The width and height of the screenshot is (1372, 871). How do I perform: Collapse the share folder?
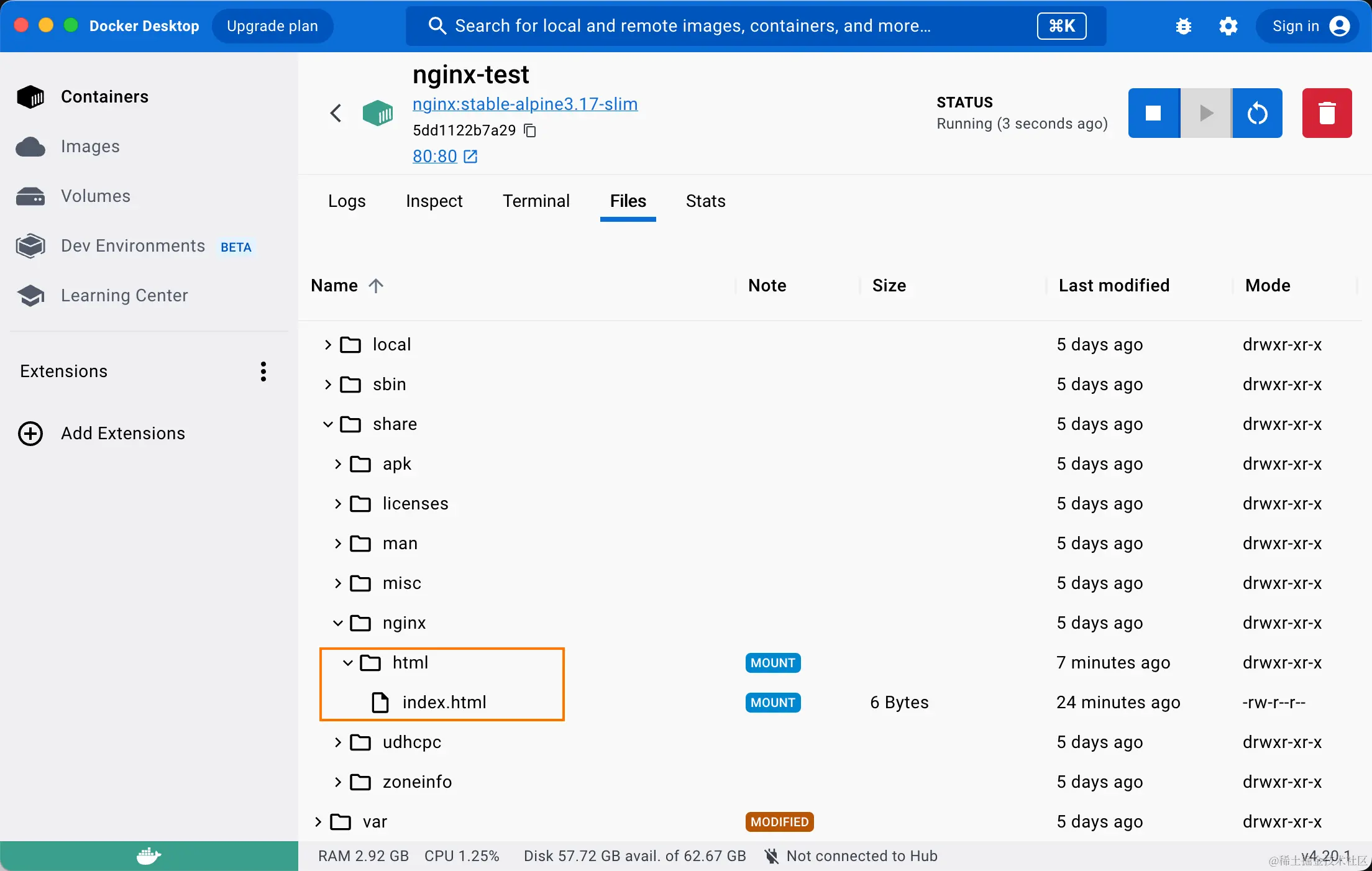click(328, 424)
